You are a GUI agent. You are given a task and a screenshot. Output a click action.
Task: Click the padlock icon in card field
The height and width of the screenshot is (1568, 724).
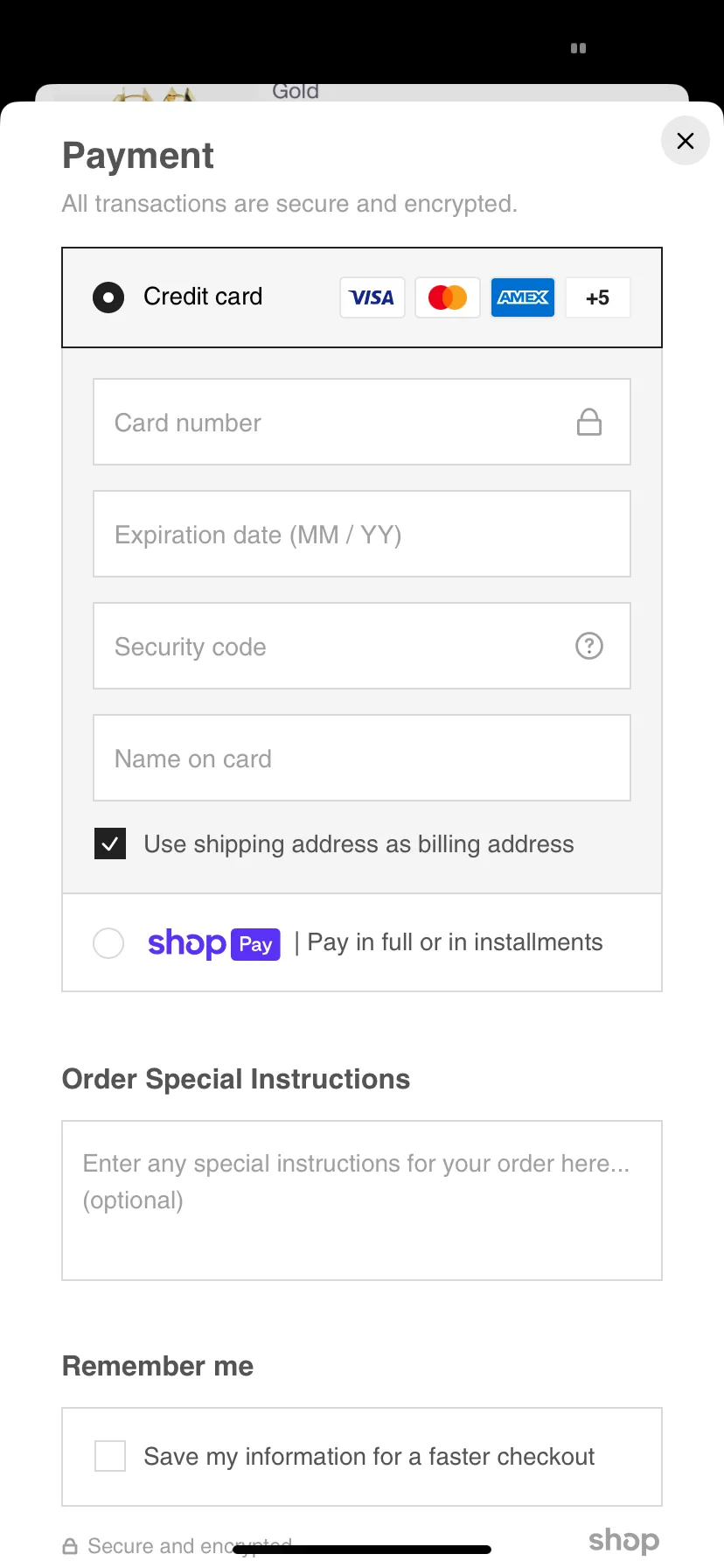[x=589, y=423]
